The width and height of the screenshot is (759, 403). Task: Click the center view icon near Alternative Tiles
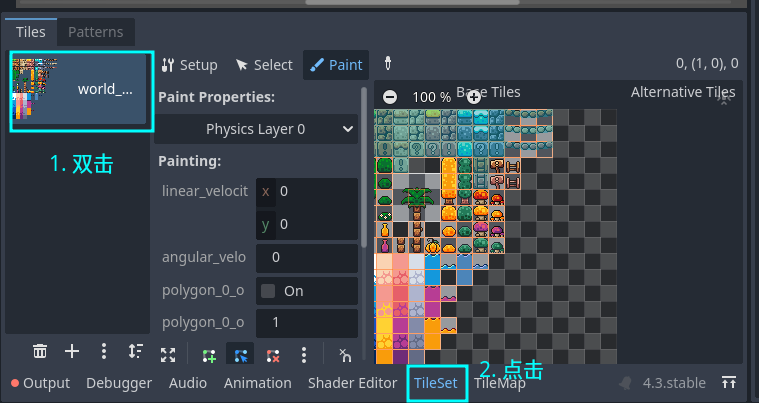[x=724, y=101]
